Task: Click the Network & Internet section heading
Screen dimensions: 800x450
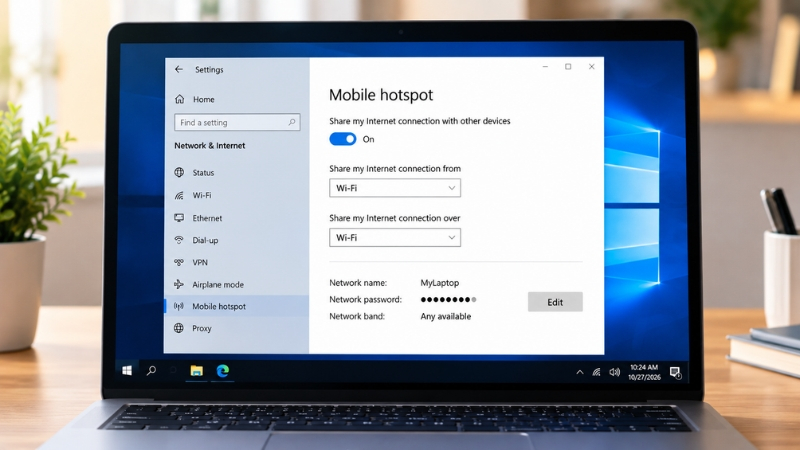Action: coord(210,145)
